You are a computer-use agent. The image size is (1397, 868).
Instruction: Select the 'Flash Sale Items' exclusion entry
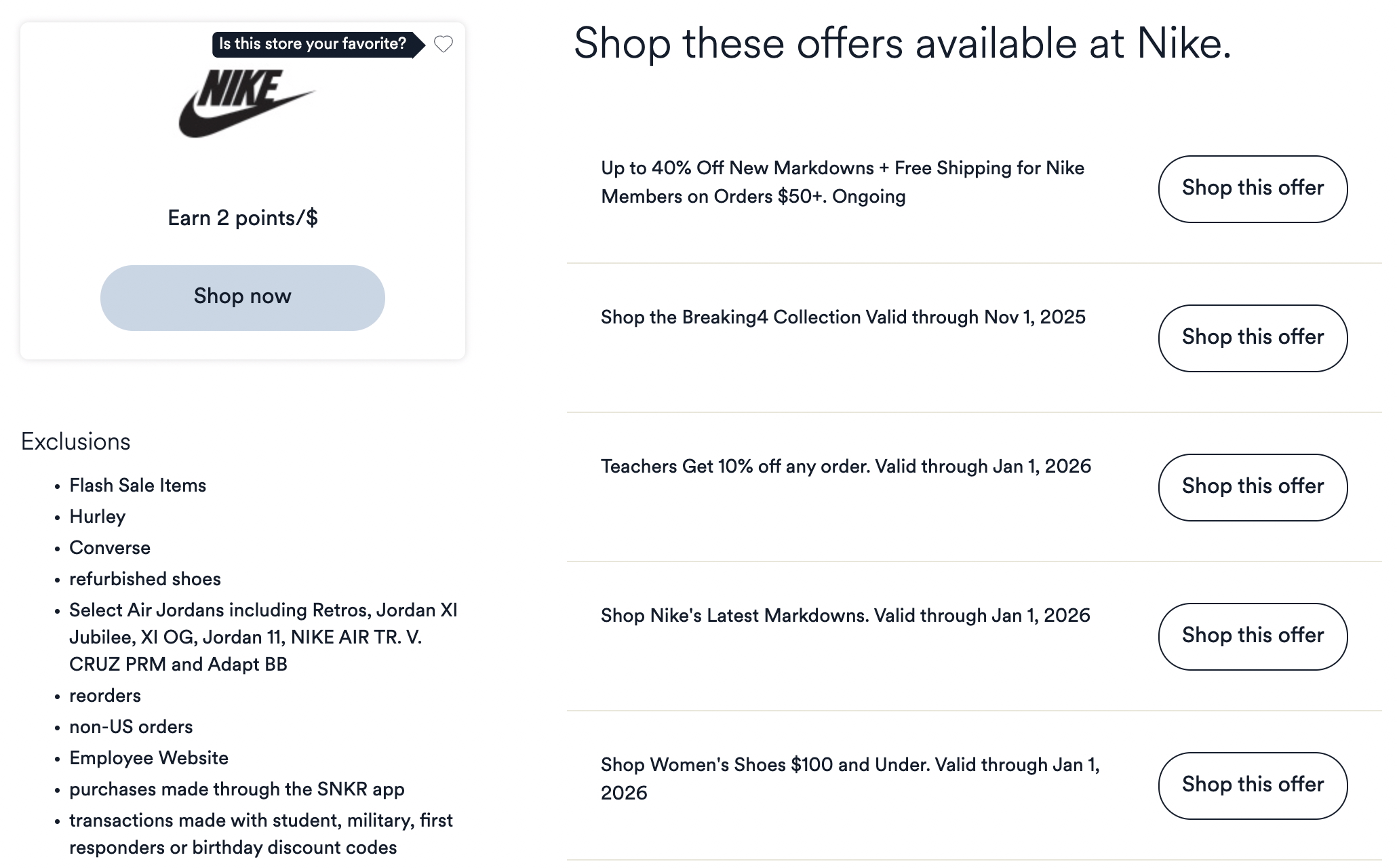coord(138,485)
